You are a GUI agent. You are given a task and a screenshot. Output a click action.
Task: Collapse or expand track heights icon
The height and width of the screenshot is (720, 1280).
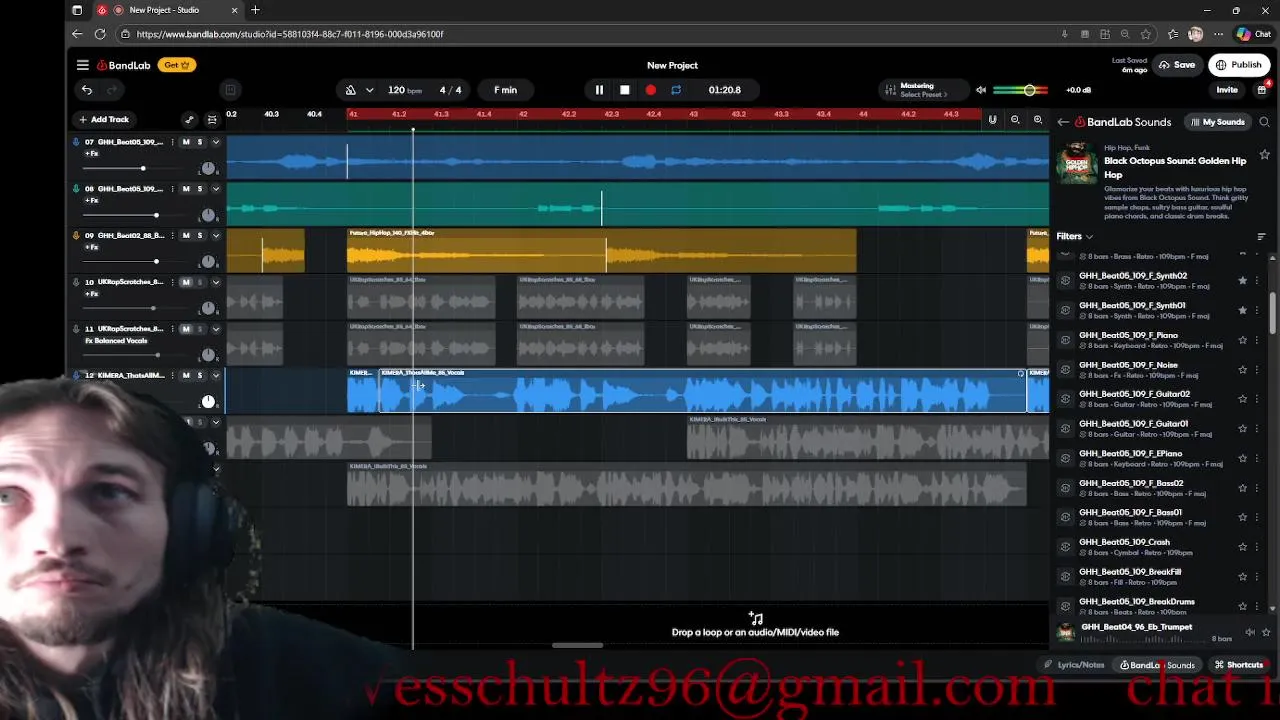point(212,120)
